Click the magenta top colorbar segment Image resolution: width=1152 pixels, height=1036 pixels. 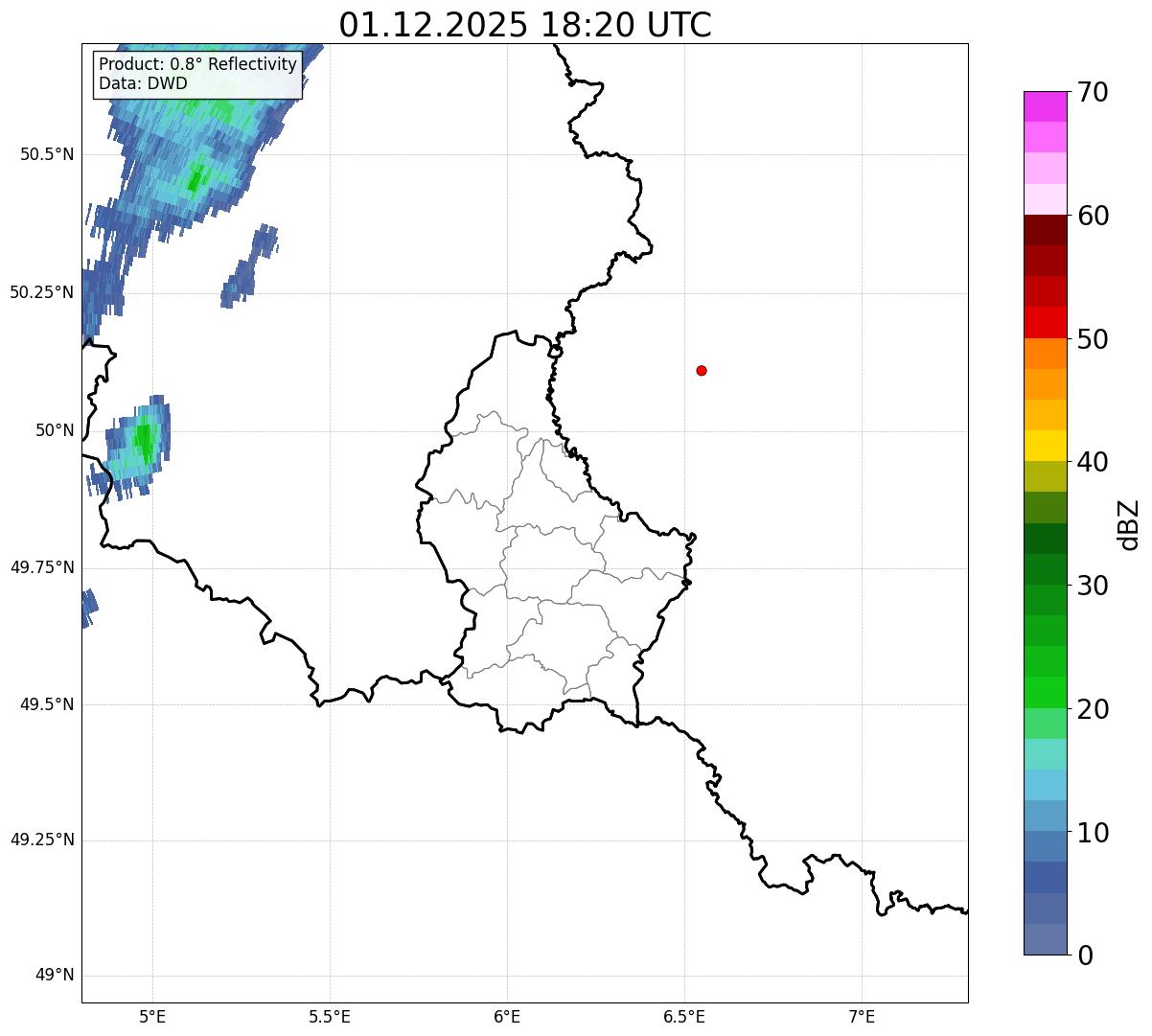1045,106
